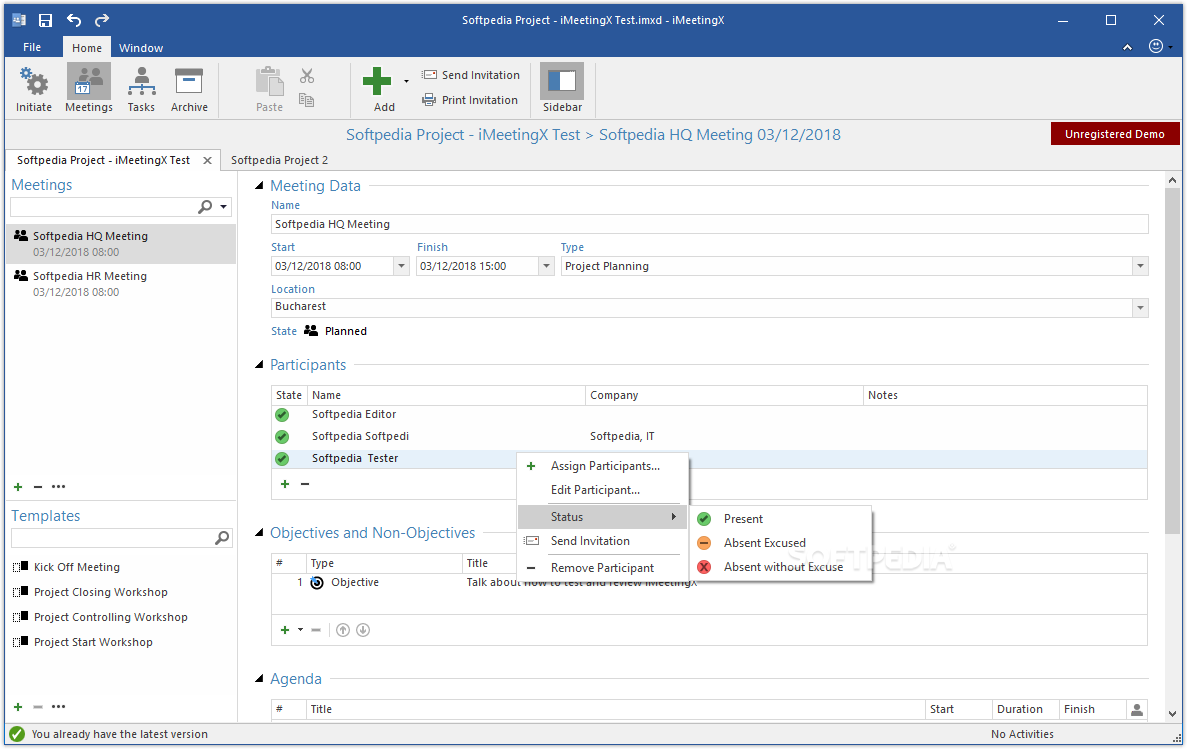
Task: Save the project with the floppy icon
Action: coord(45,20)
